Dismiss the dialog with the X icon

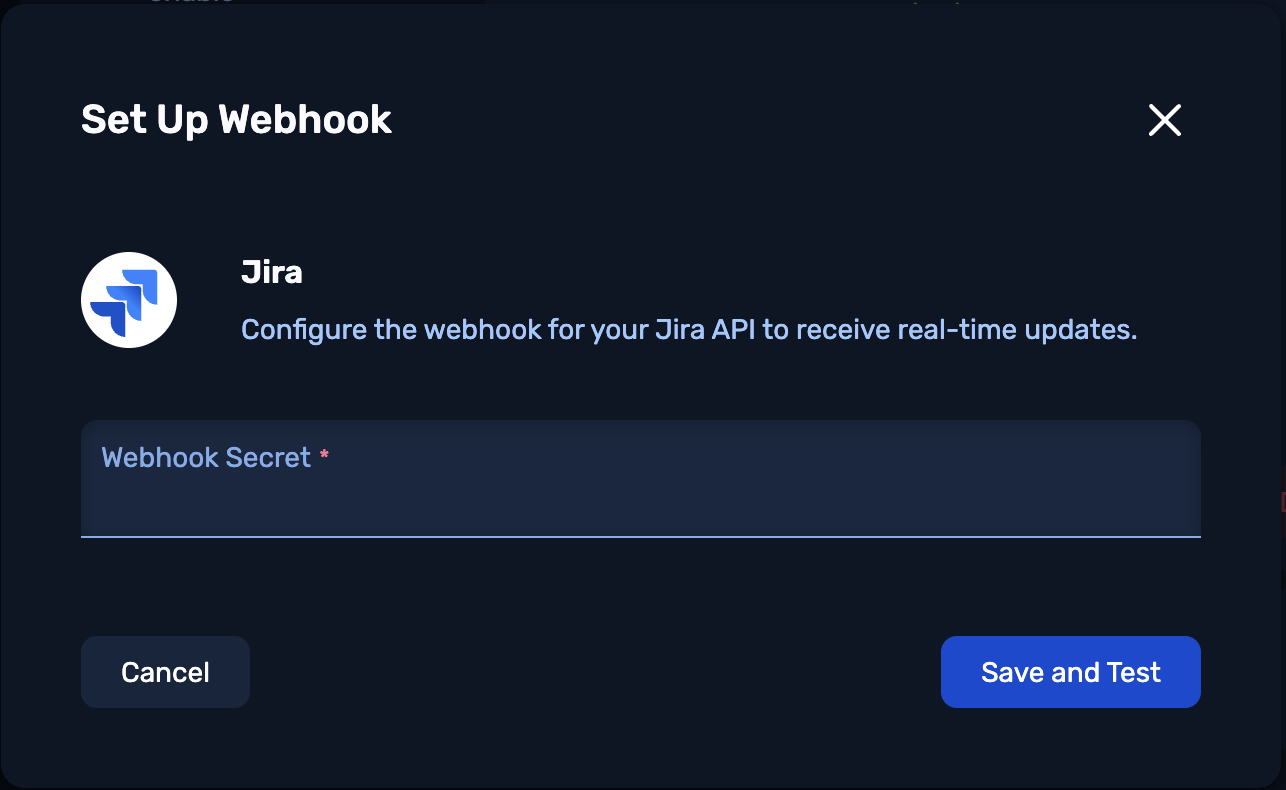tap(1164, 120)
